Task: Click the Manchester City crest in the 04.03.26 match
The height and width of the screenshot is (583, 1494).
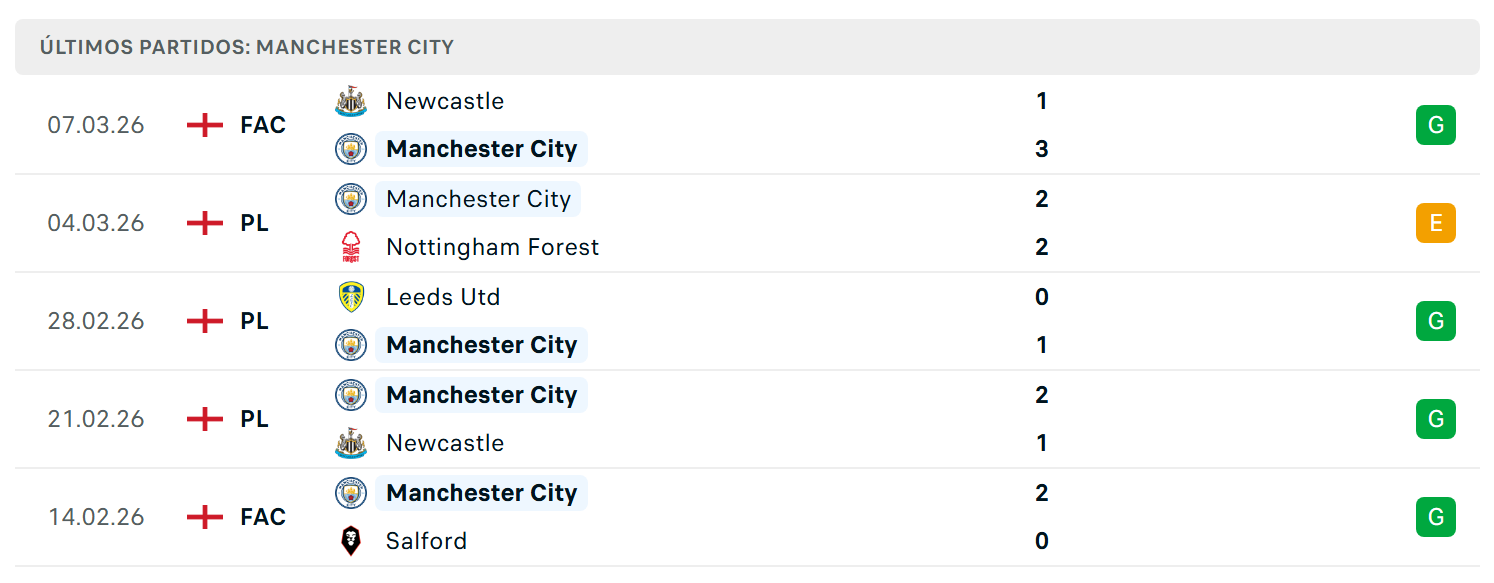Action: [x=351, y=199]
